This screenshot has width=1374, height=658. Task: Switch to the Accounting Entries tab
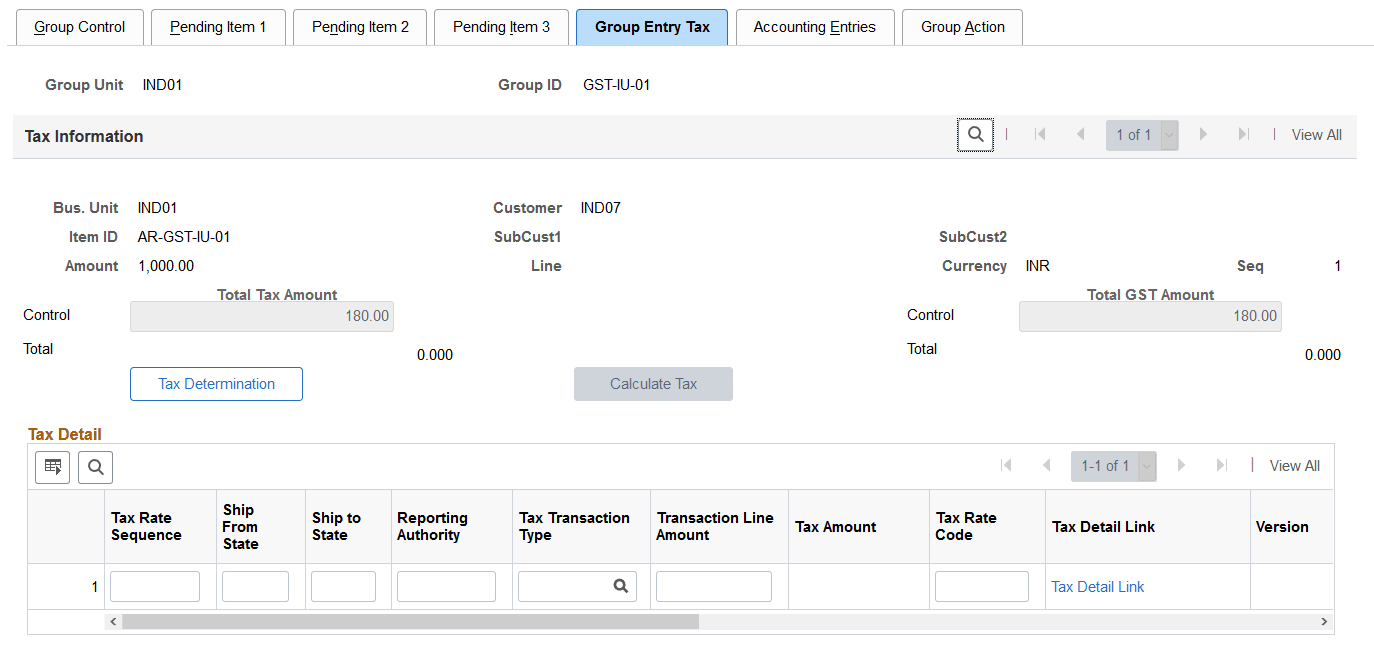[x=814, y=27]
